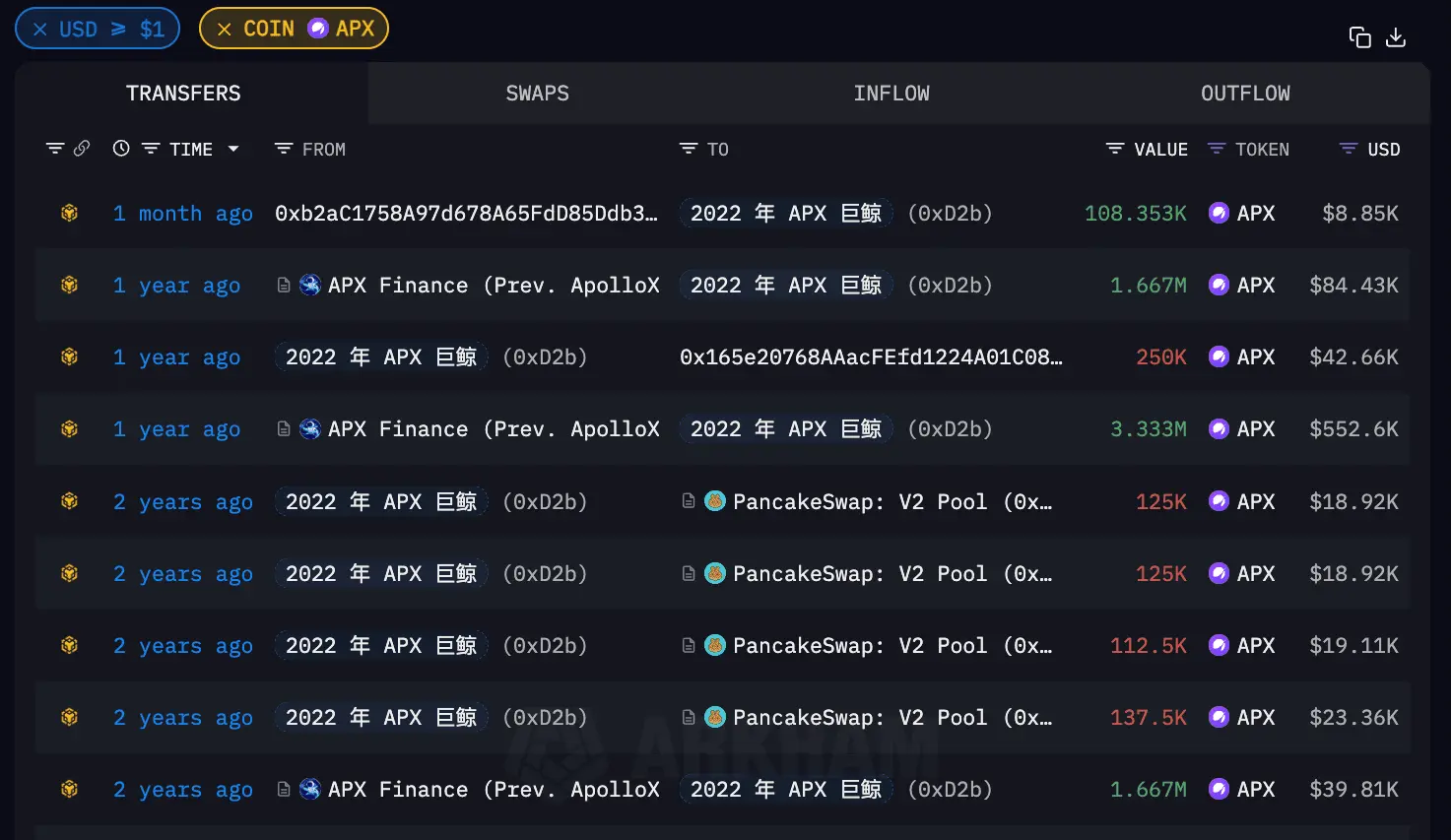This screenshot has width=1452, height=840.
Task: Switch to the SWAPS tab
Action: click(x=537, y=94)
